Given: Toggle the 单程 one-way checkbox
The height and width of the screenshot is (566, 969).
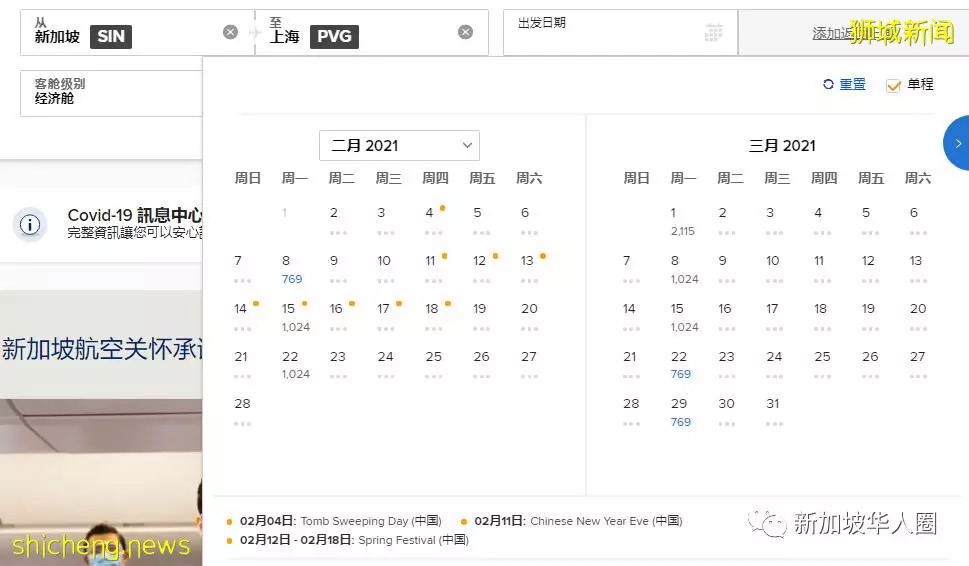Looking at the screenshot, I should point(893,85).
